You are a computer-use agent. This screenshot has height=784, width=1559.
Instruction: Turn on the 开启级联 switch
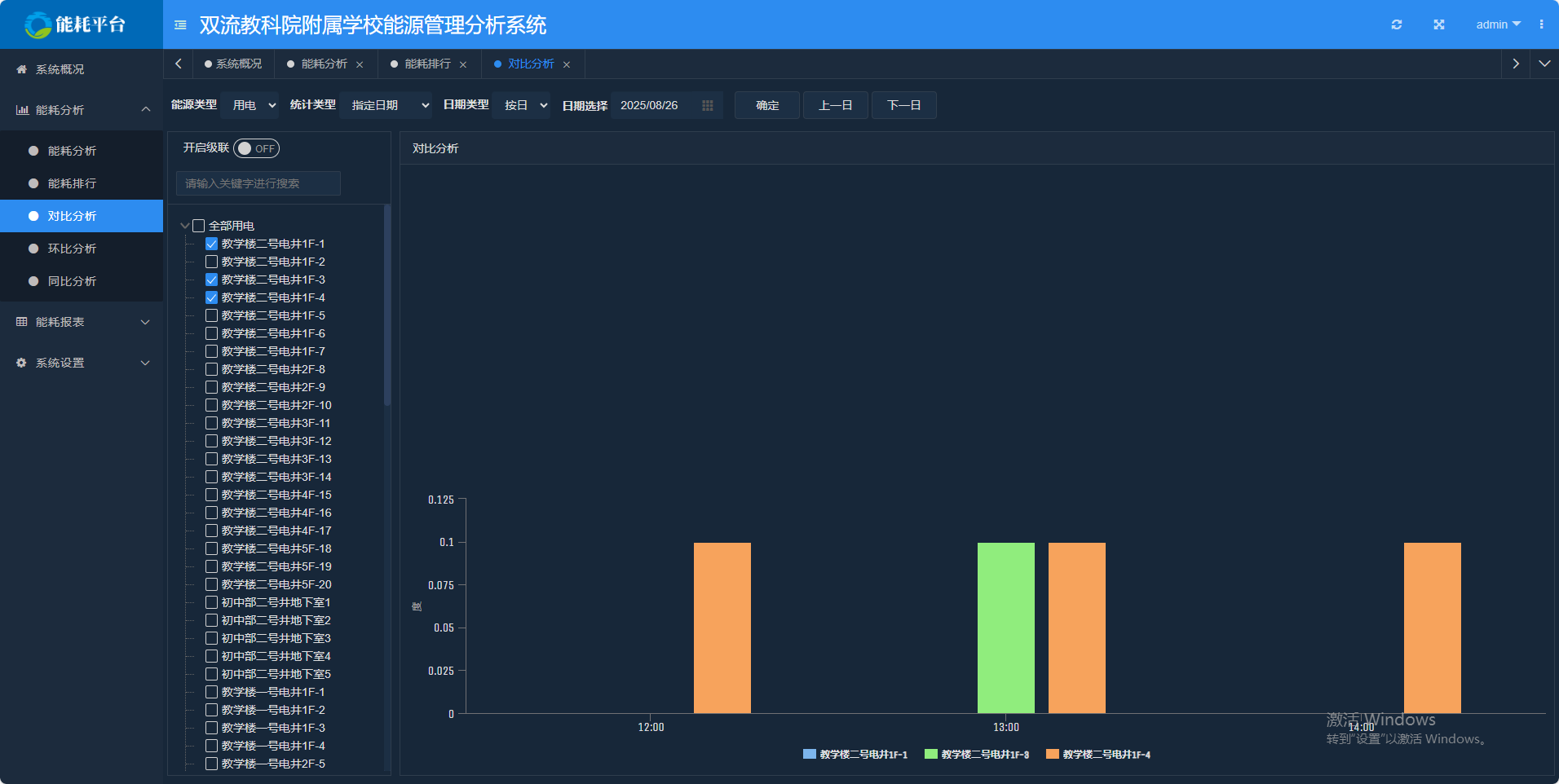[256, 148]
